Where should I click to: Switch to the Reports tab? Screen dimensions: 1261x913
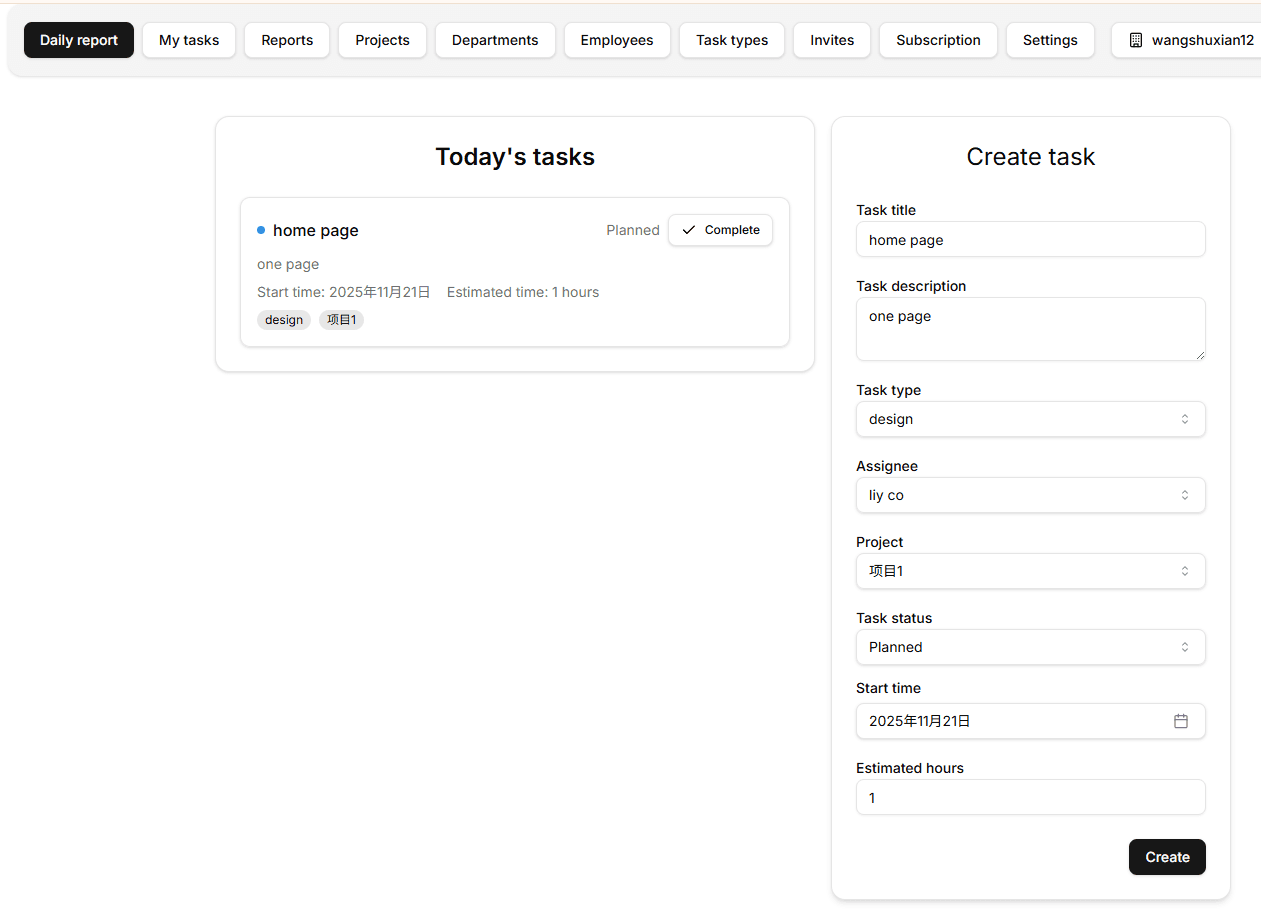pos(287,40)
